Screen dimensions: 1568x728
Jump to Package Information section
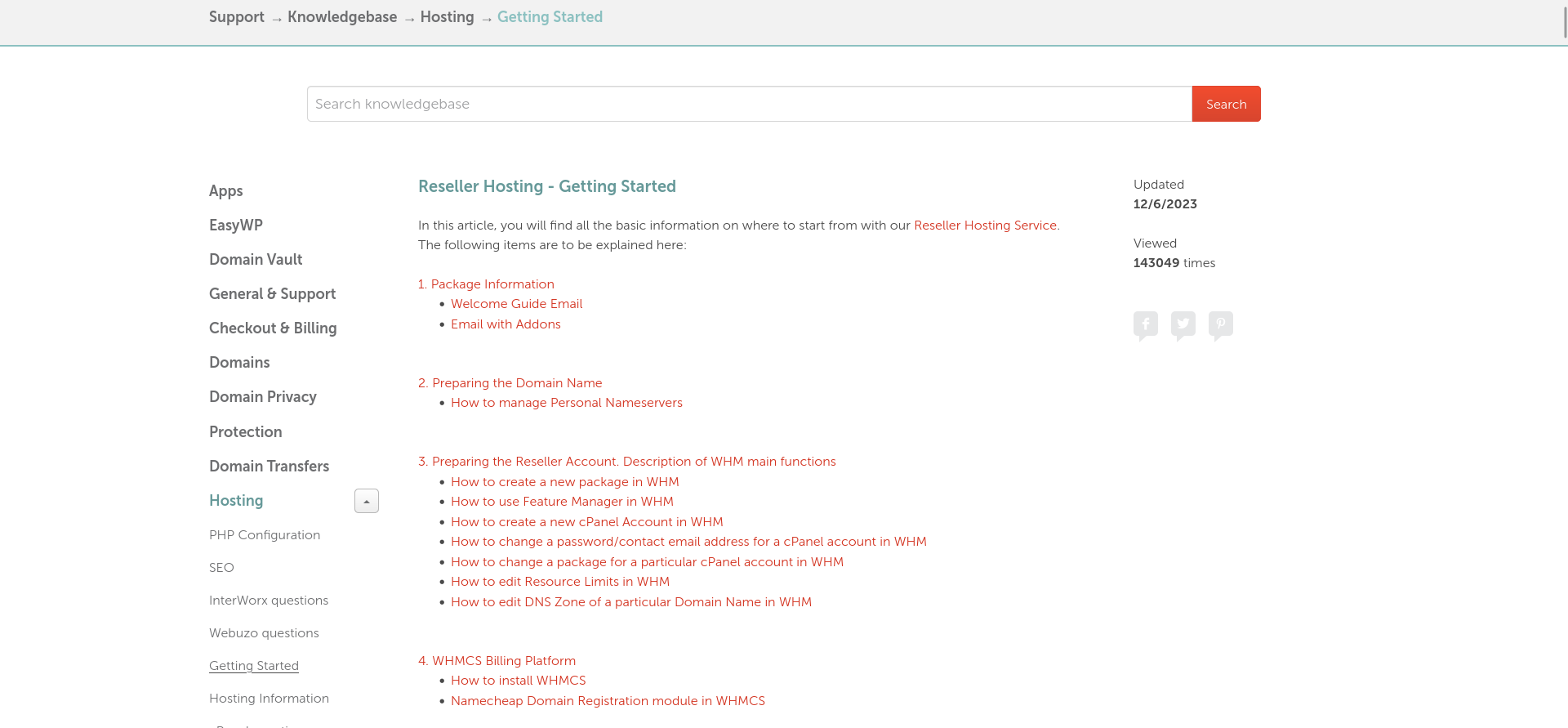point(486,284)
